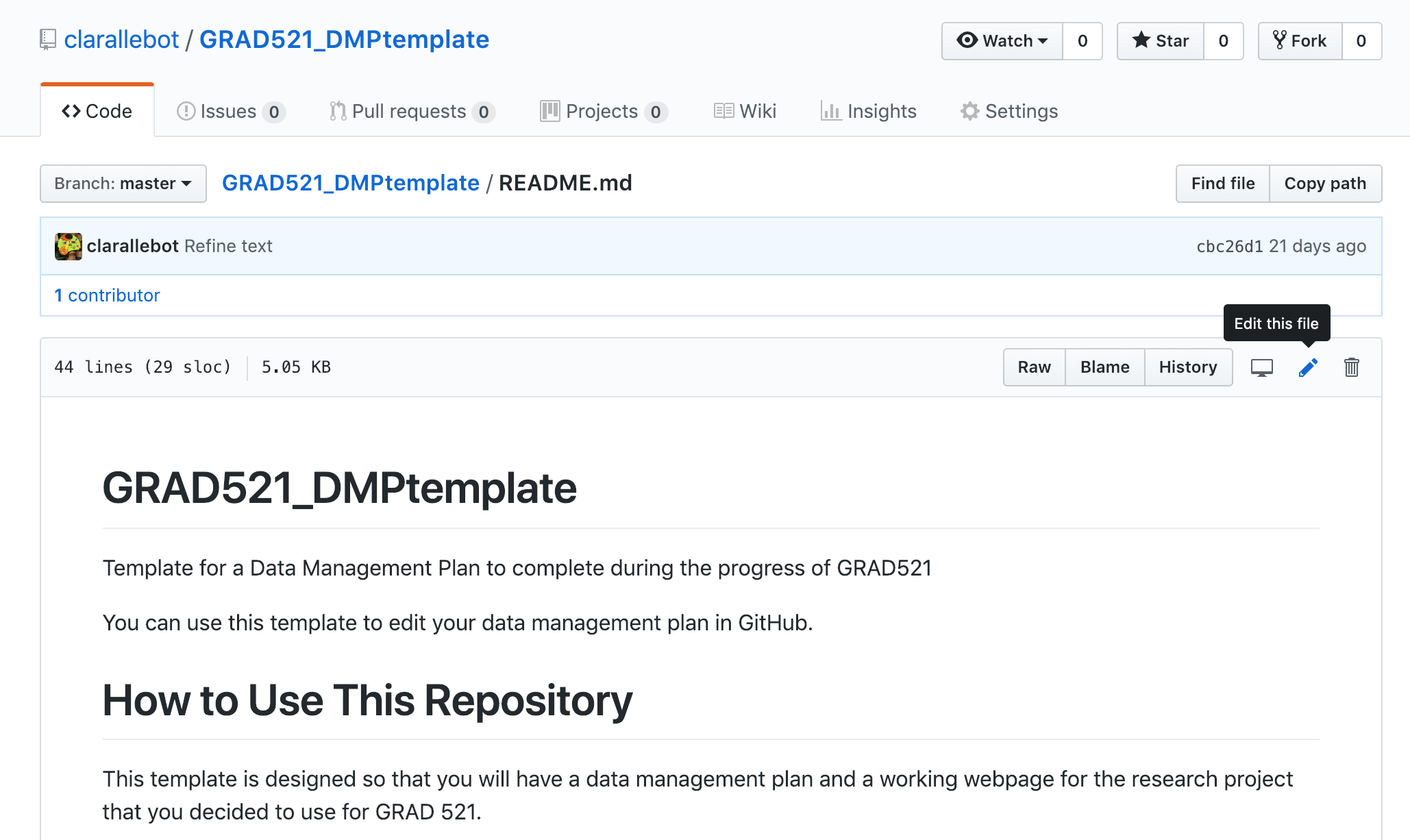This screenshot has height=840, width=1410.
Task: Click the desktop monitor open icon
Action: (x=1261, y=368)
